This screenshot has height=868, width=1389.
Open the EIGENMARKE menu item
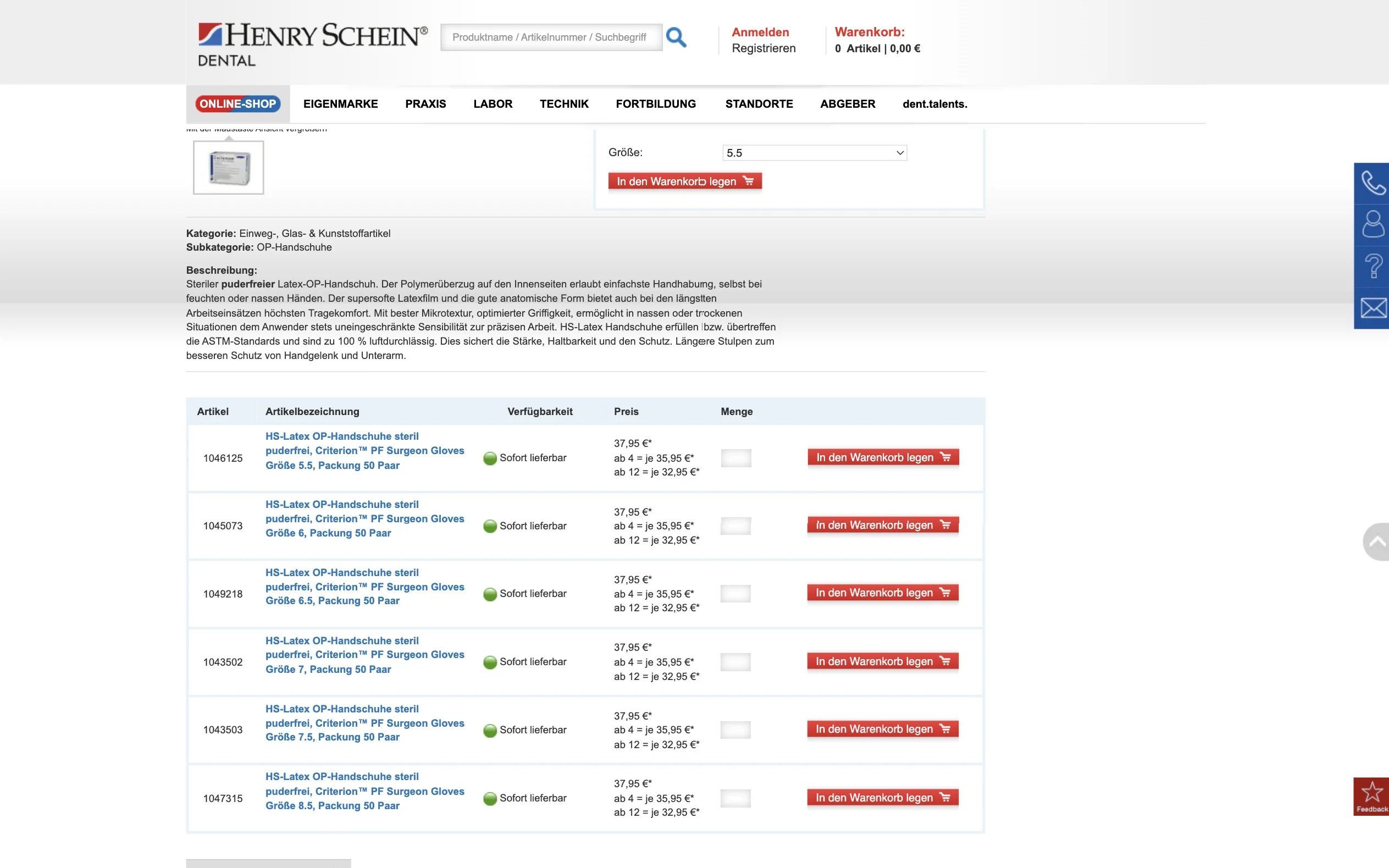point(340,104)
